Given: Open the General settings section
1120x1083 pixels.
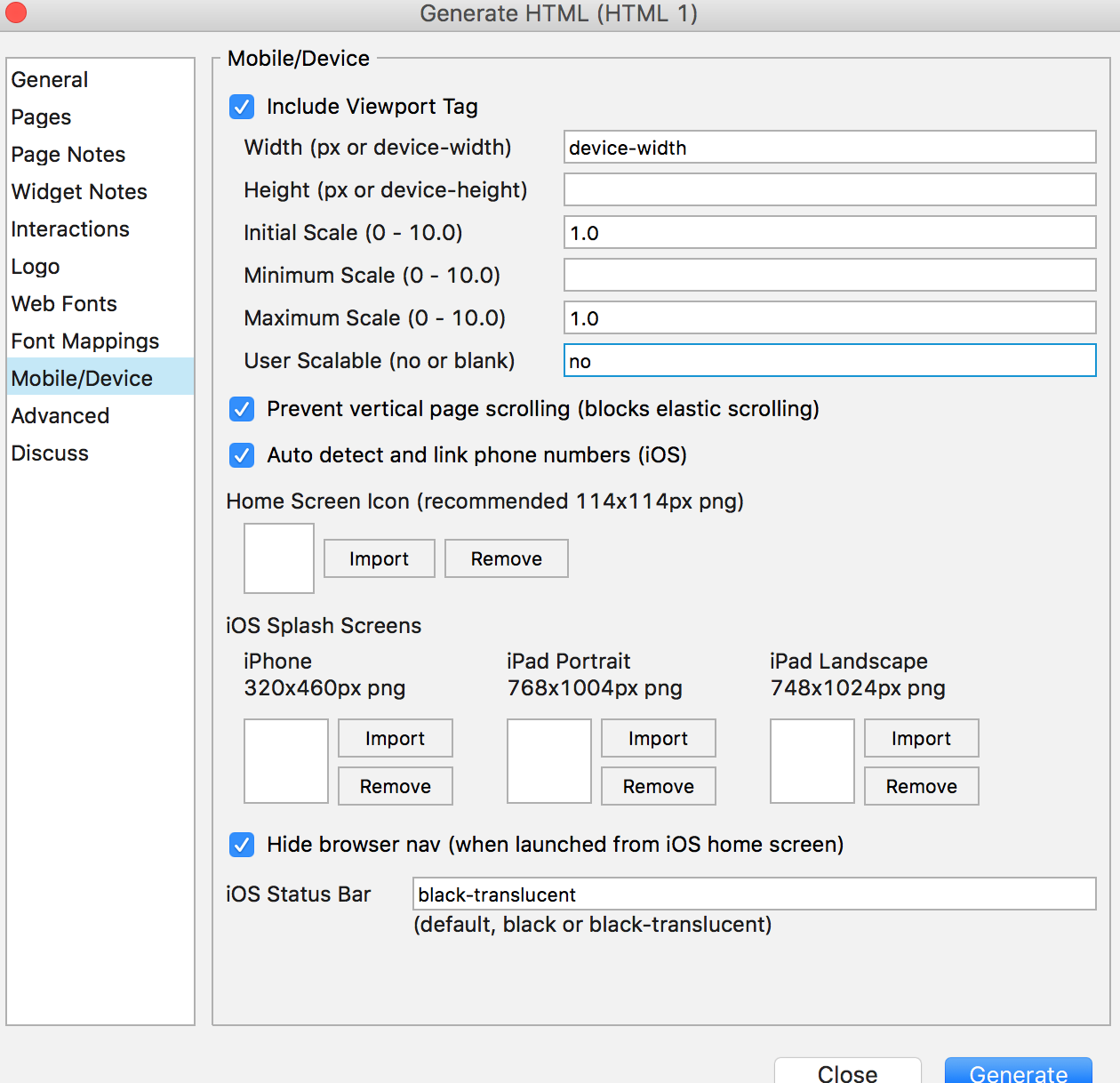Looking at the screenshot, I should pos(50,80).
